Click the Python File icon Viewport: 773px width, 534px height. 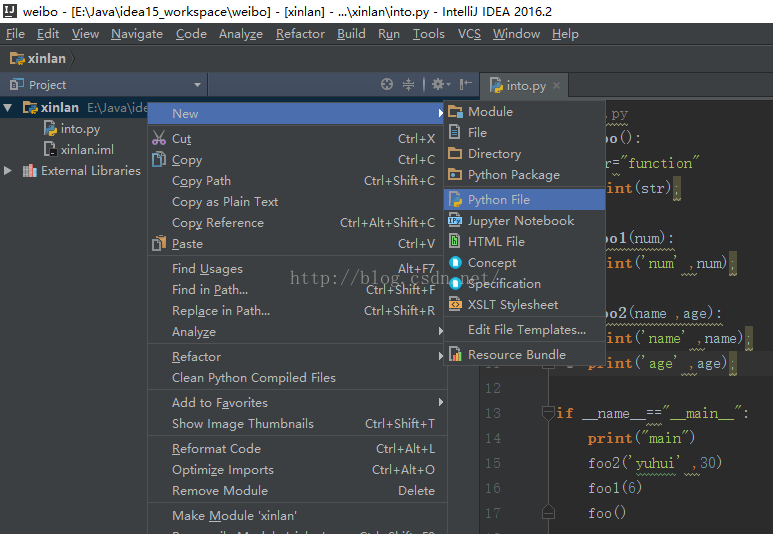pyautogui.click(x=455, y=199)
